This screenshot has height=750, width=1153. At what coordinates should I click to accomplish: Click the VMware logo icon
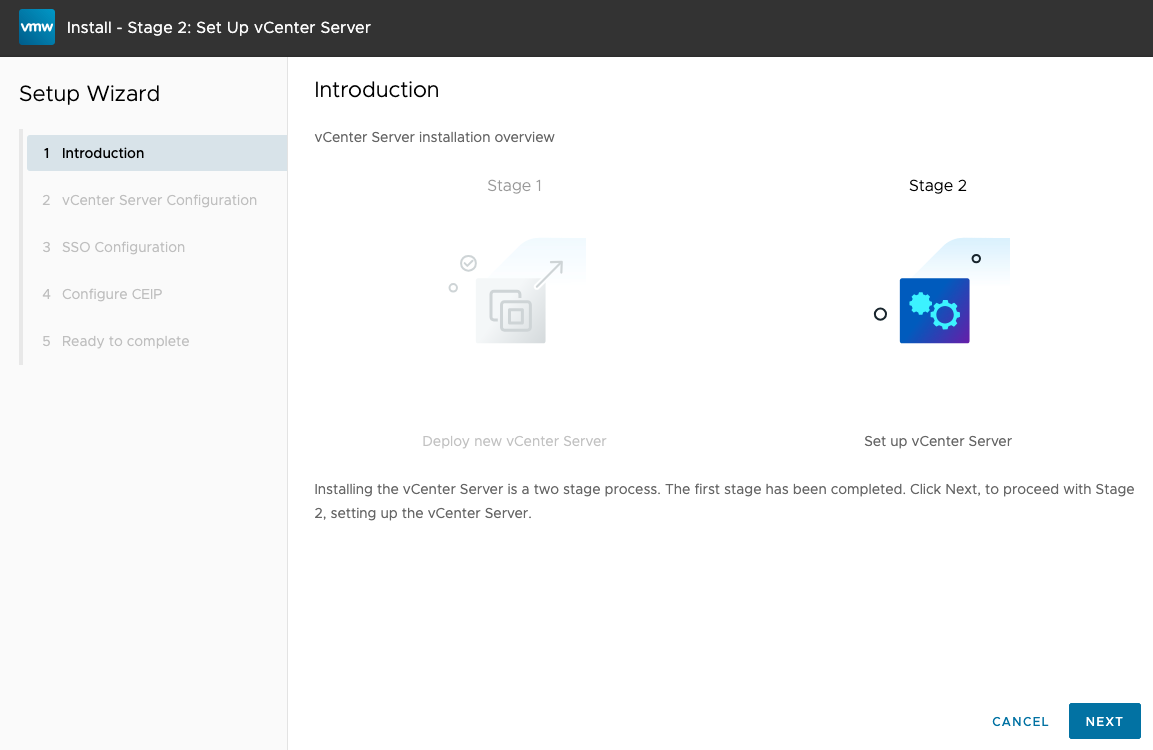point(37,27)
